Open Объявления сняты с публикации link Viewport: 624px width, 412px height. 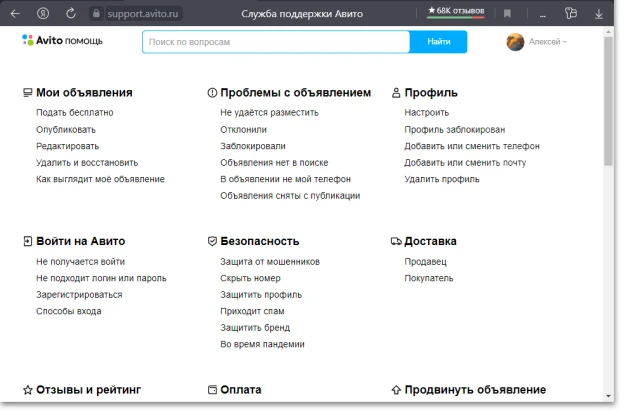[290, 196]
